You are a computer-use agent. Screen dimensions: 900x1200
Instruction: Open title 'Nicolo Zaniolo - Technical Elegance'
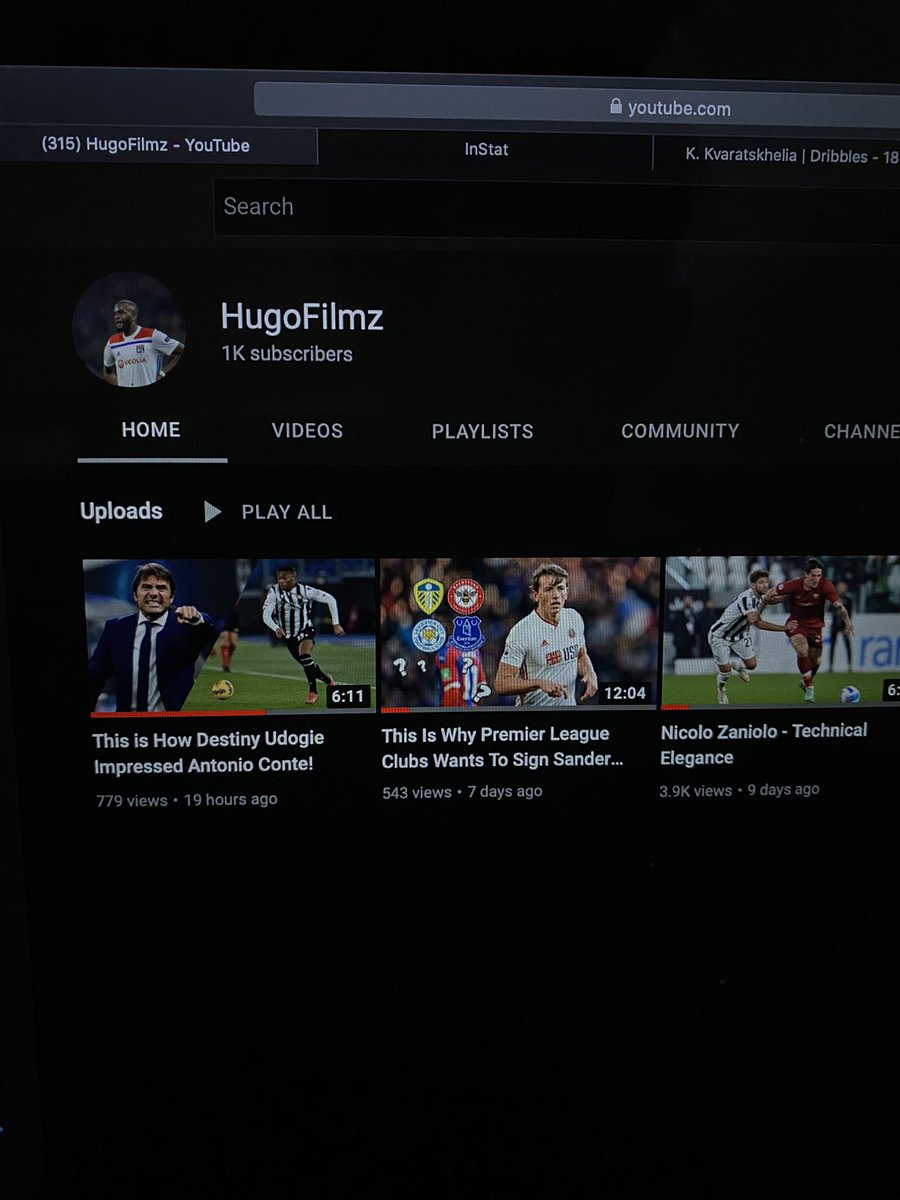coord(763,744)
